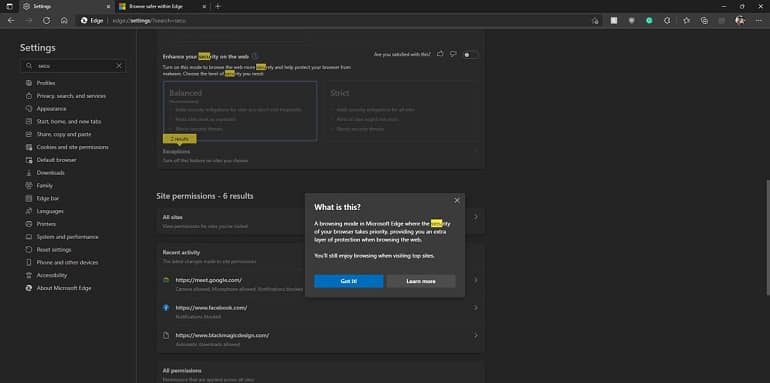
Task: Open Reset settings section
Action: click(54, 249)
